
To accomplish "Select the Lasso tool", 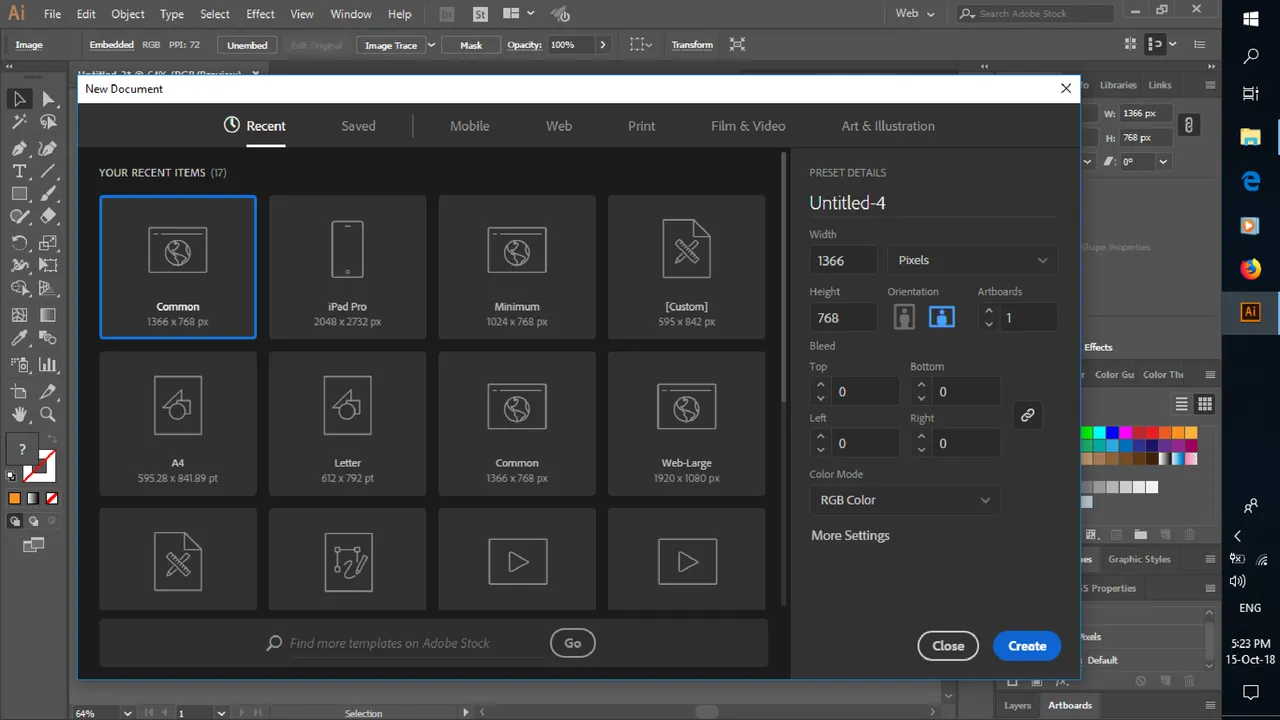I will 48,122.
